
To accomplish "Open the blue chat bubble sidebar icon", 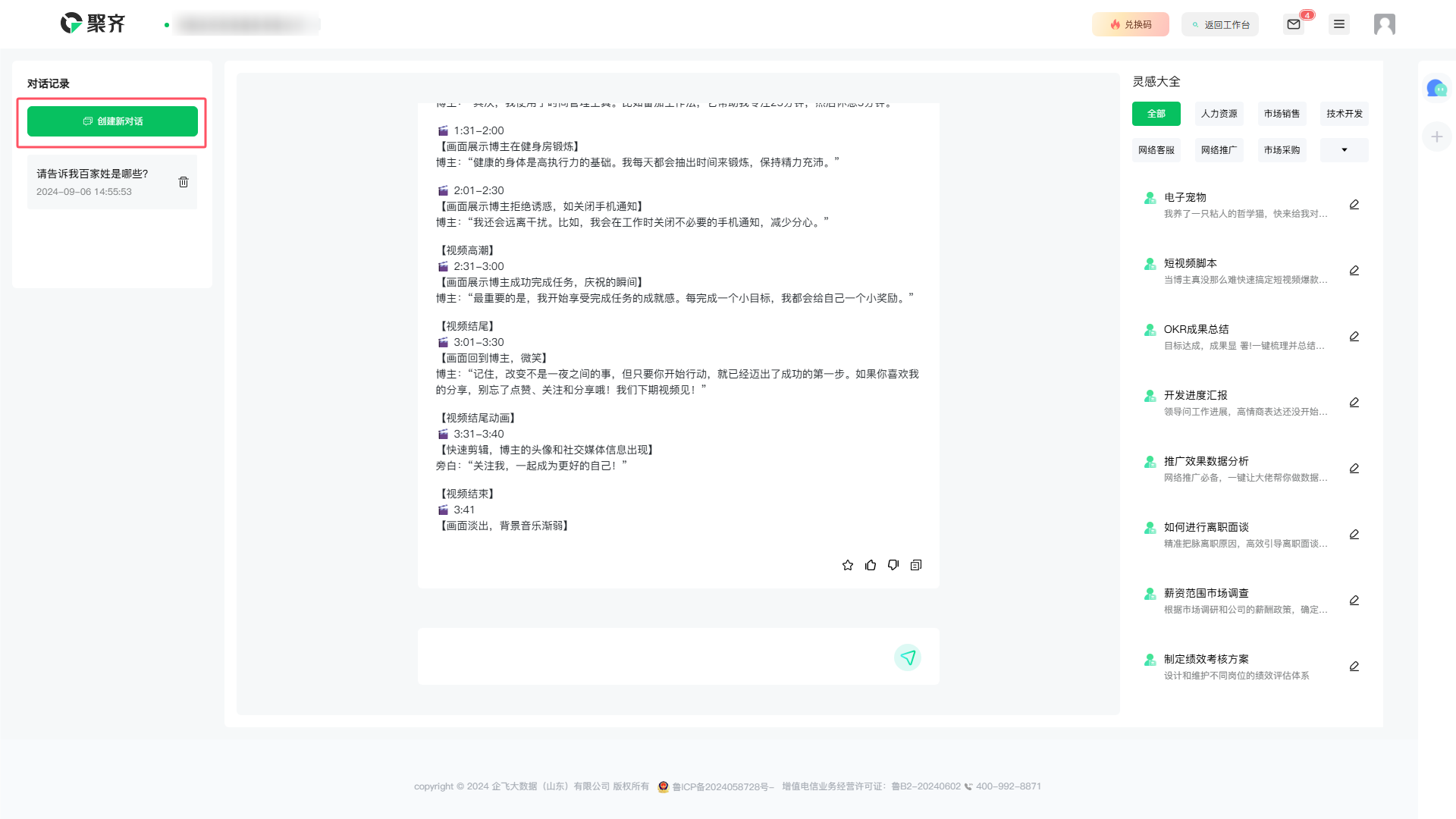I will (x=1436, y=89).
